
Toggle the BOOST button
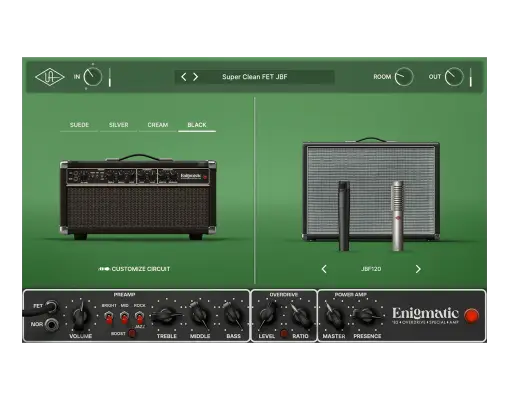click(x=132, y=333)
